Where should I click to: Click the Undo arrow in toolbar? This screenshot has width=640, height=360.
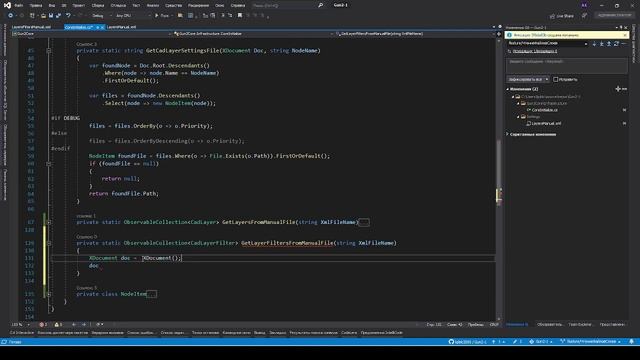click(x=68, y=16)
